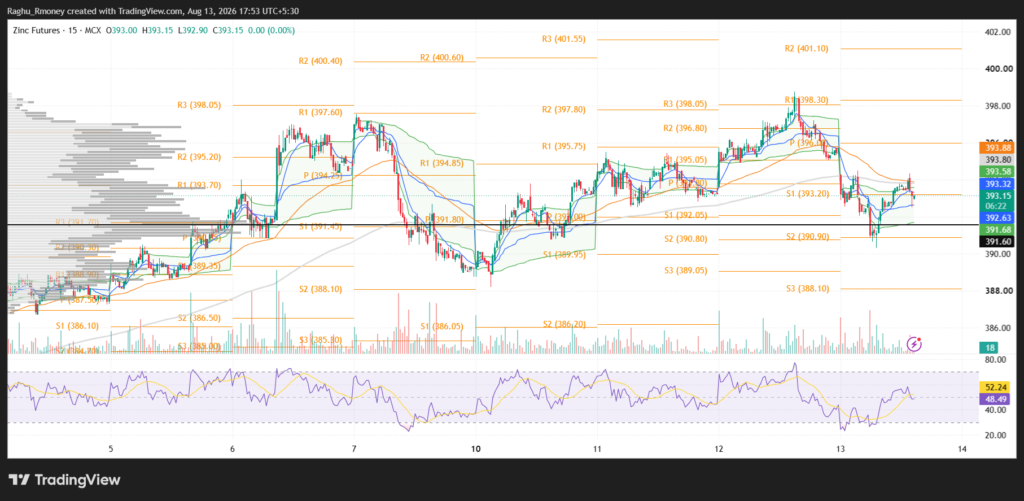The height and width of the screenshot is (501, 1024).
Task: Click the S1 (389.95) pivot label
Action: pyautogui.click(x=564, y=254)
